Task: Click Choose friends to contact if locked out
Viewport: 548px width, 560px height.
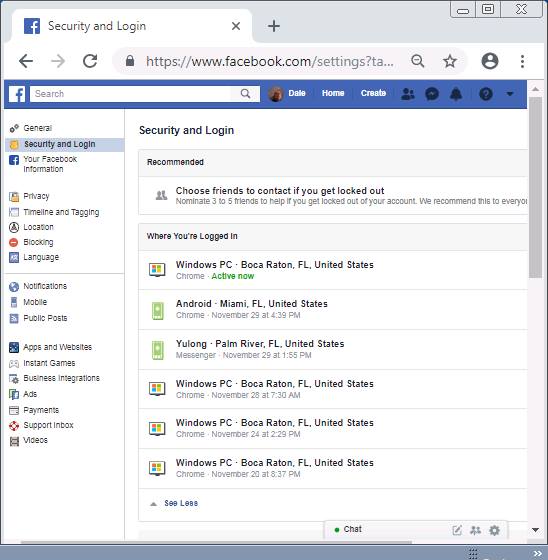Action: (x=280, y=191)
